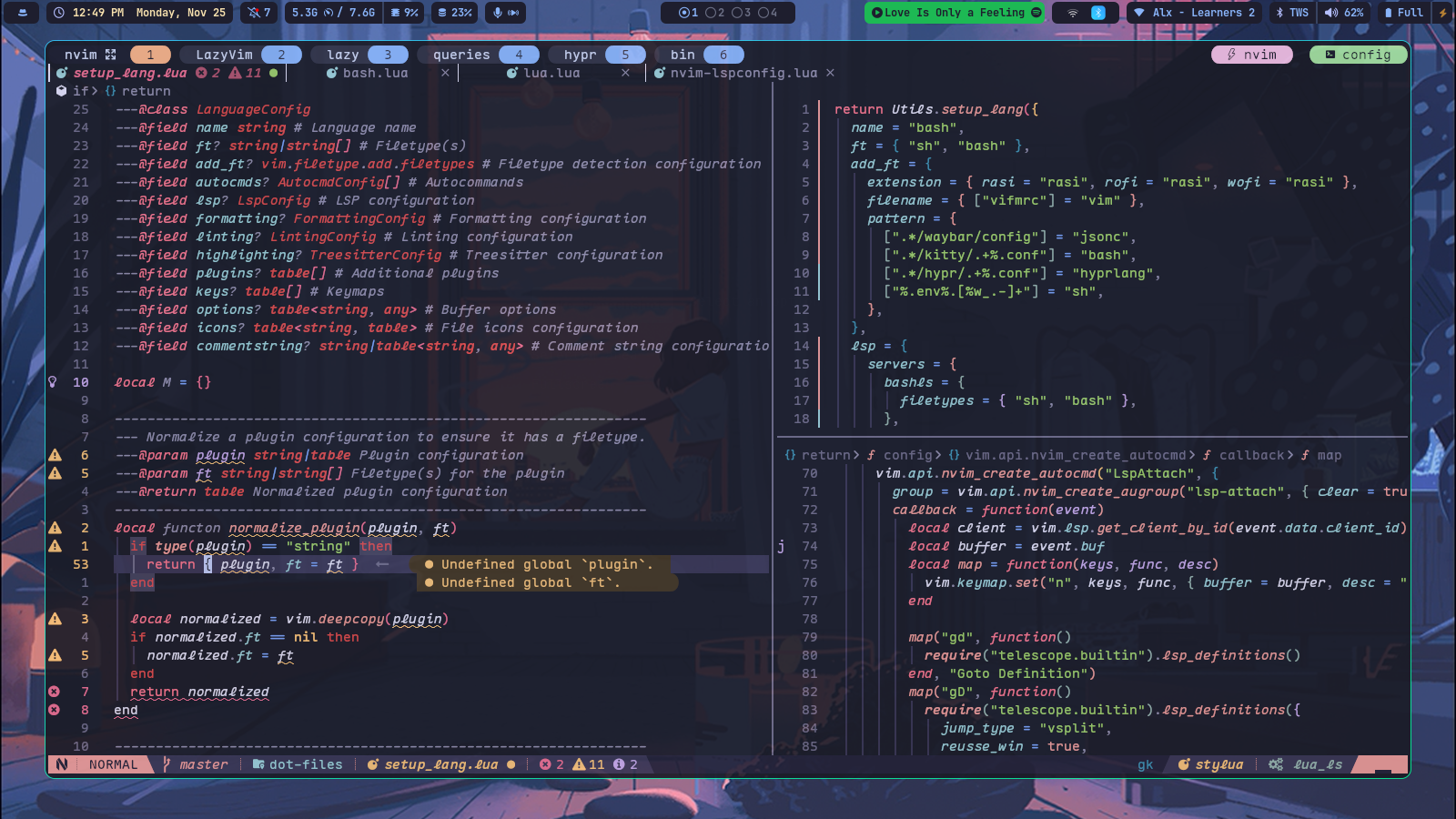The image size is (1456, 819).
Task: Click the error sign beside the final 'end'
Action: 55,710
